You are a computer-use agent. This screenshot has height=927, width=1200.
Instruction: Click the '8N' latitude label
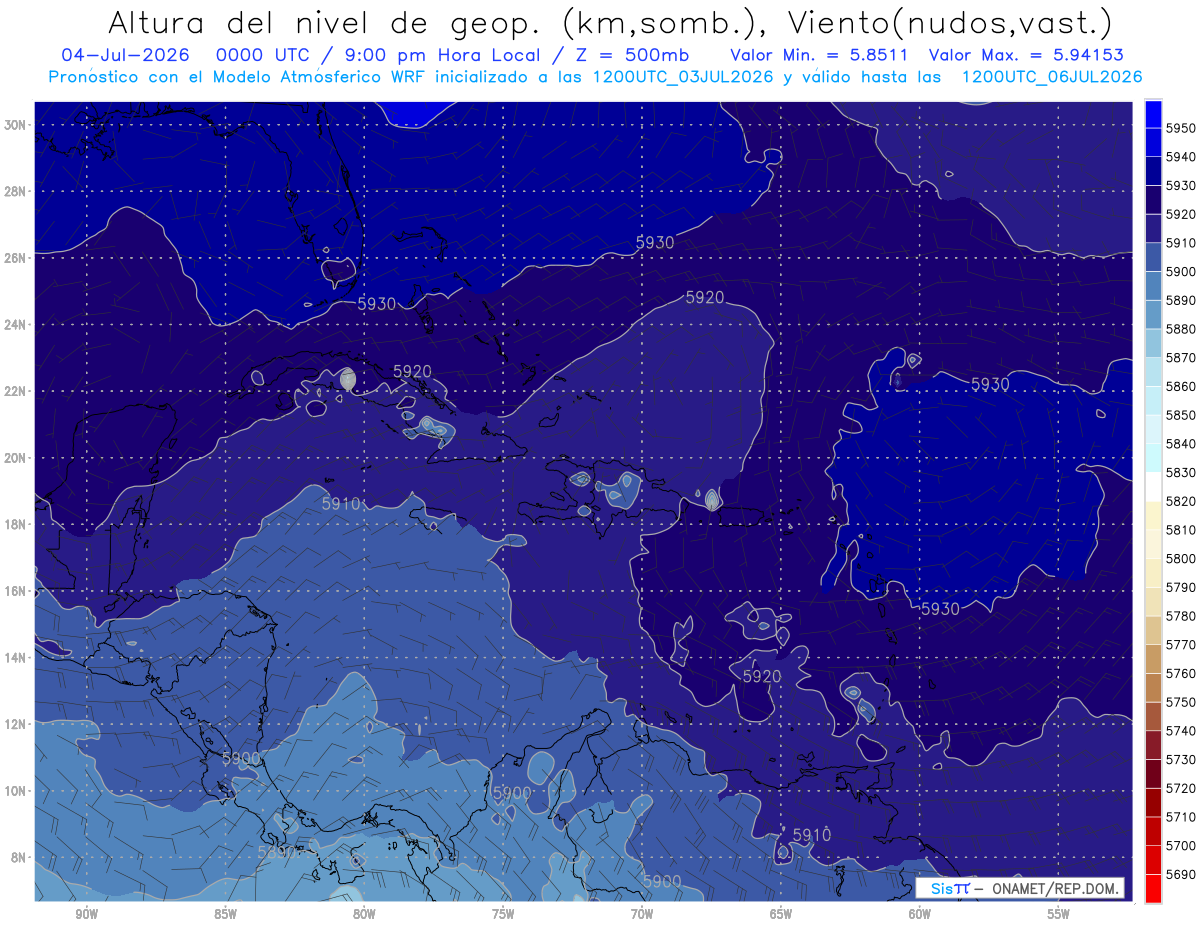click(19, 857)
